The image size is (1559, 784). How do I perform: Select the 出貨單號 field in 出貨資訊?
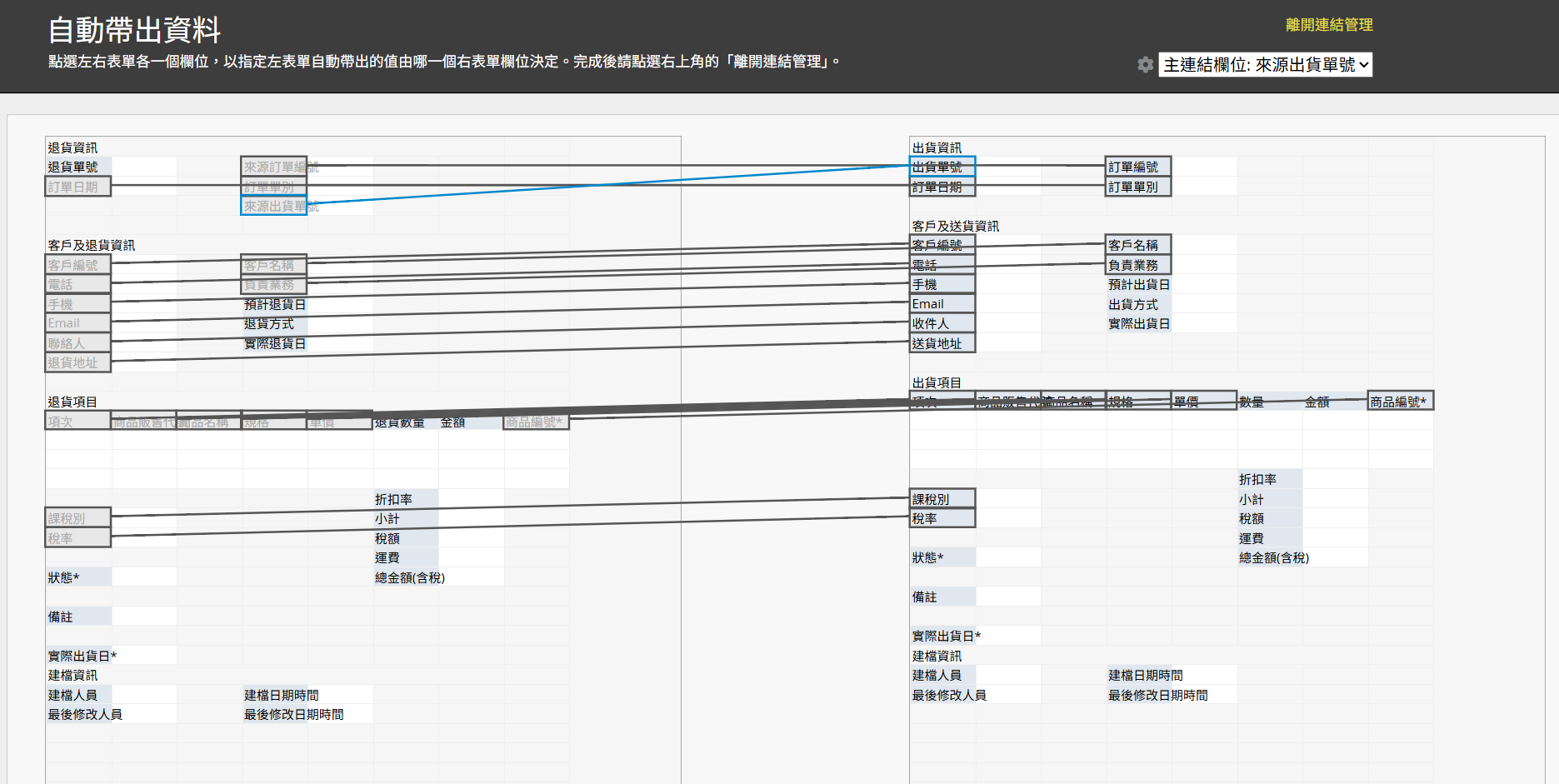942,167
